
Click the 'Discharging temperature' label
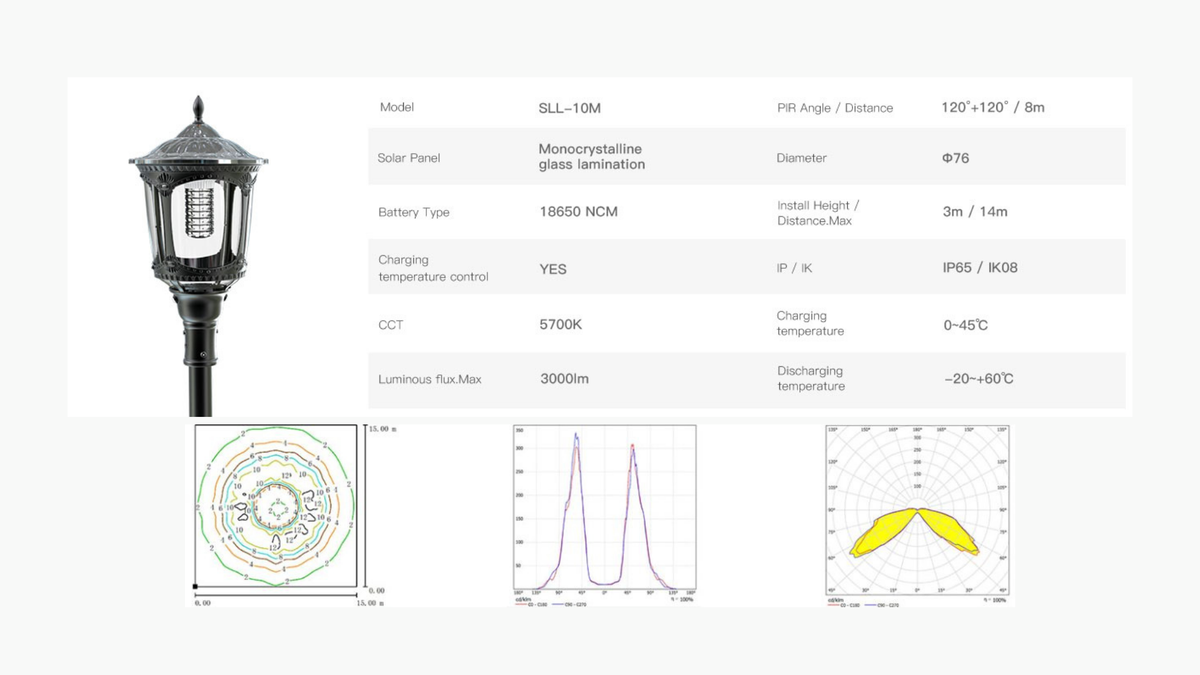(811, 378)
